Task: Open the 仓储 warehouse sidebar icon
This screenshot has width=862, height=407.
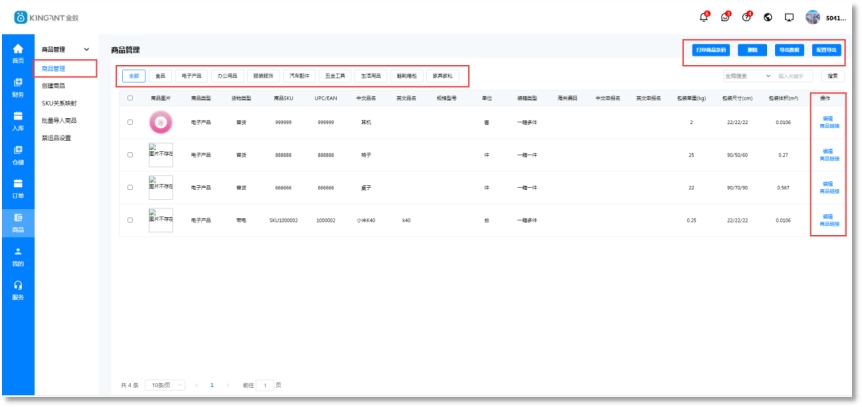Action: point(17,155)
